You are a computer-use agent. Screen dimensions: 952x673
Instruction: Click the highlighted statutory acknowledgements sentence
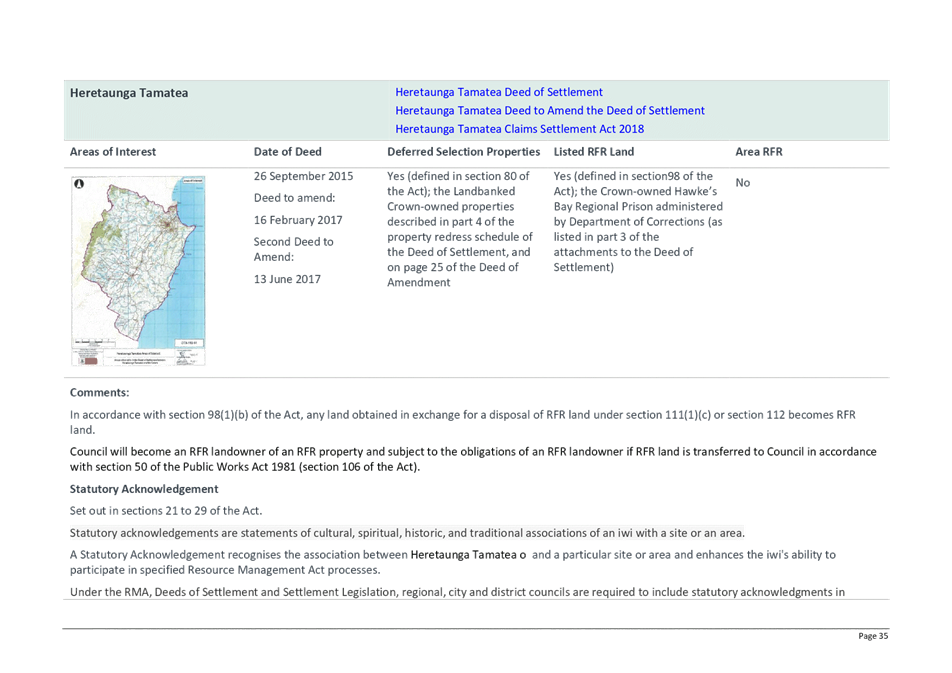click(x=407, y=532)
